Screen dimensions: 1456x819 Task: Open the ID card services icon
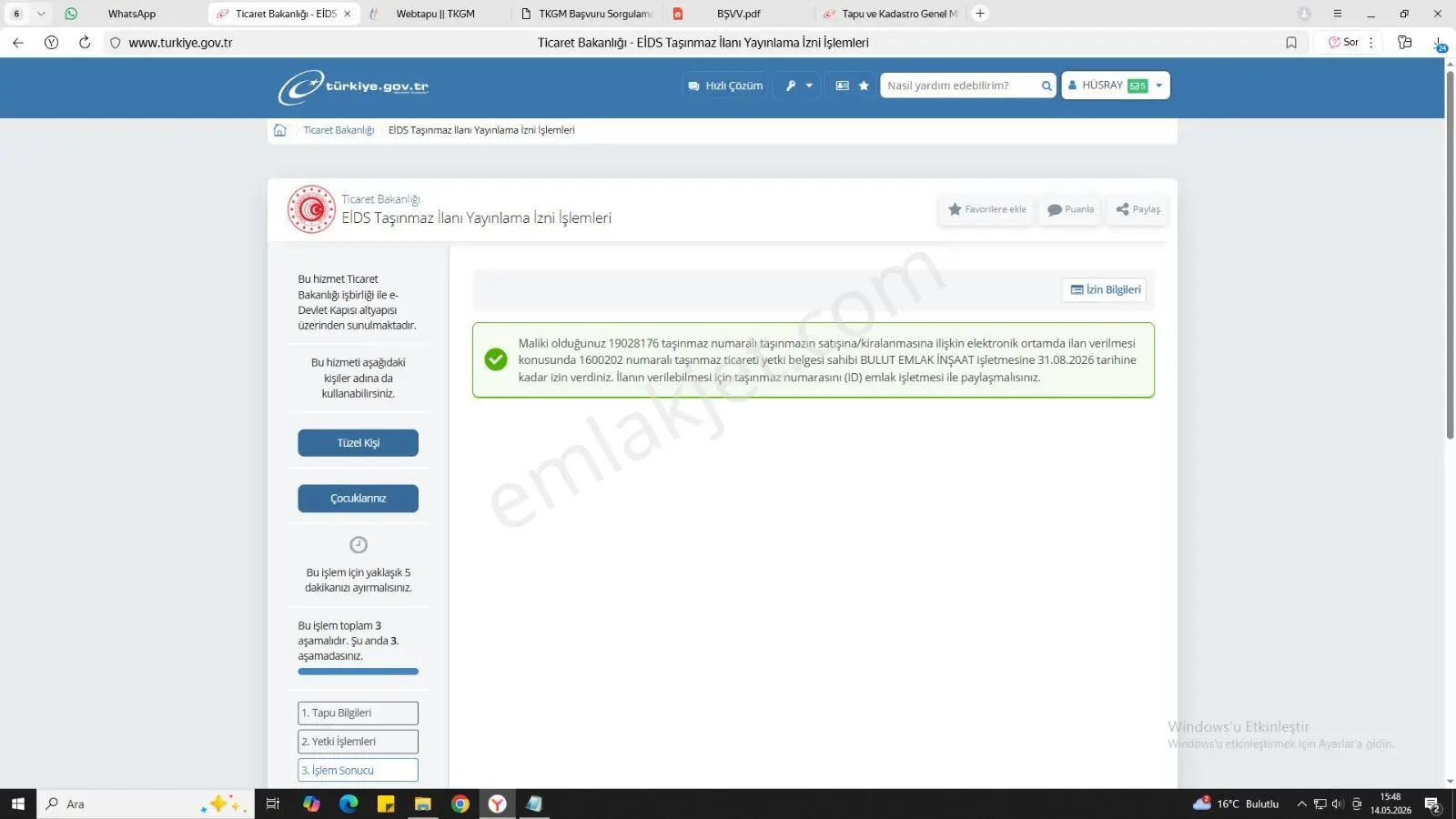tap(843, 86)
